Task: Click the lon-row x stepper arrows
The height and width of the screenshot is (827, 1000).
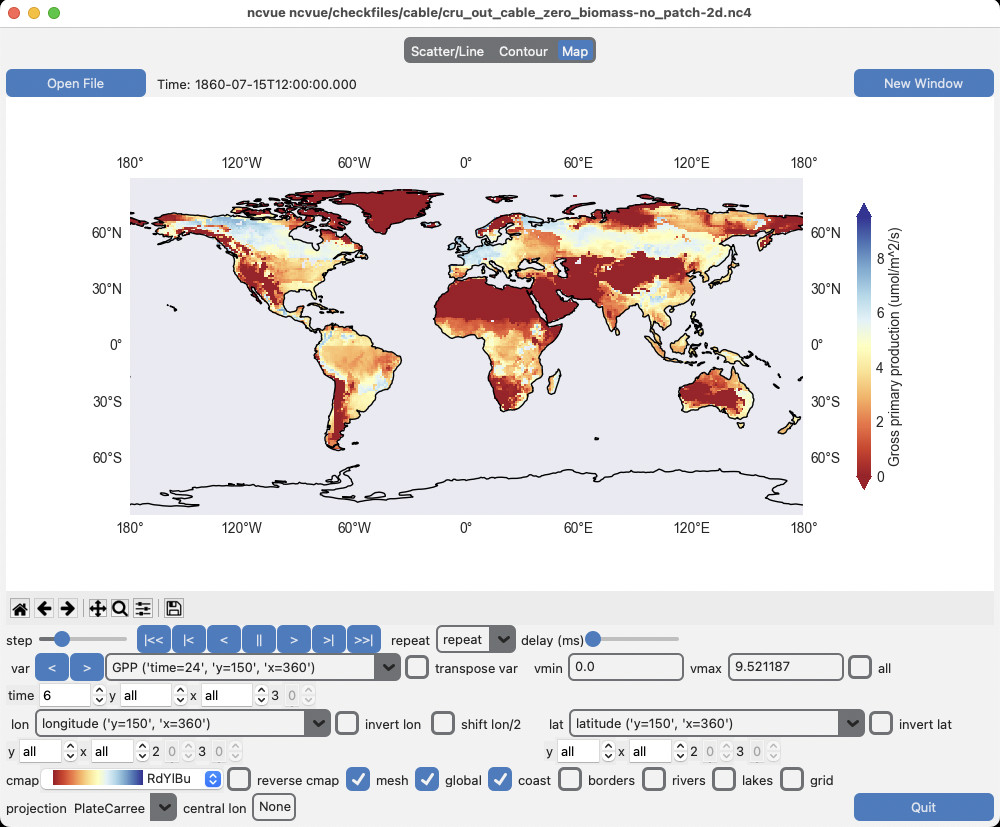Action: [x=142, y=751]
